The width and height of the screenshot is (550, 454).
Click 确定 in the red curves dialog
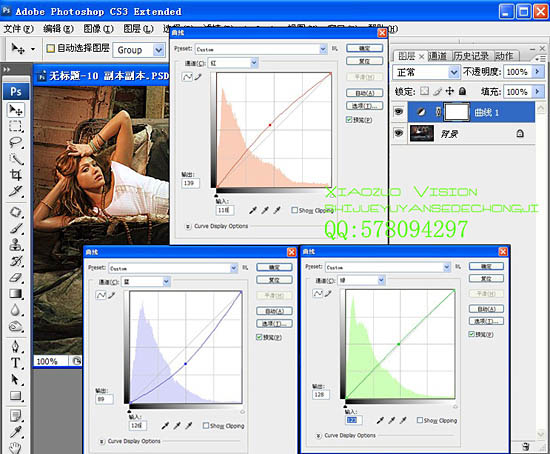click(364, 48)
